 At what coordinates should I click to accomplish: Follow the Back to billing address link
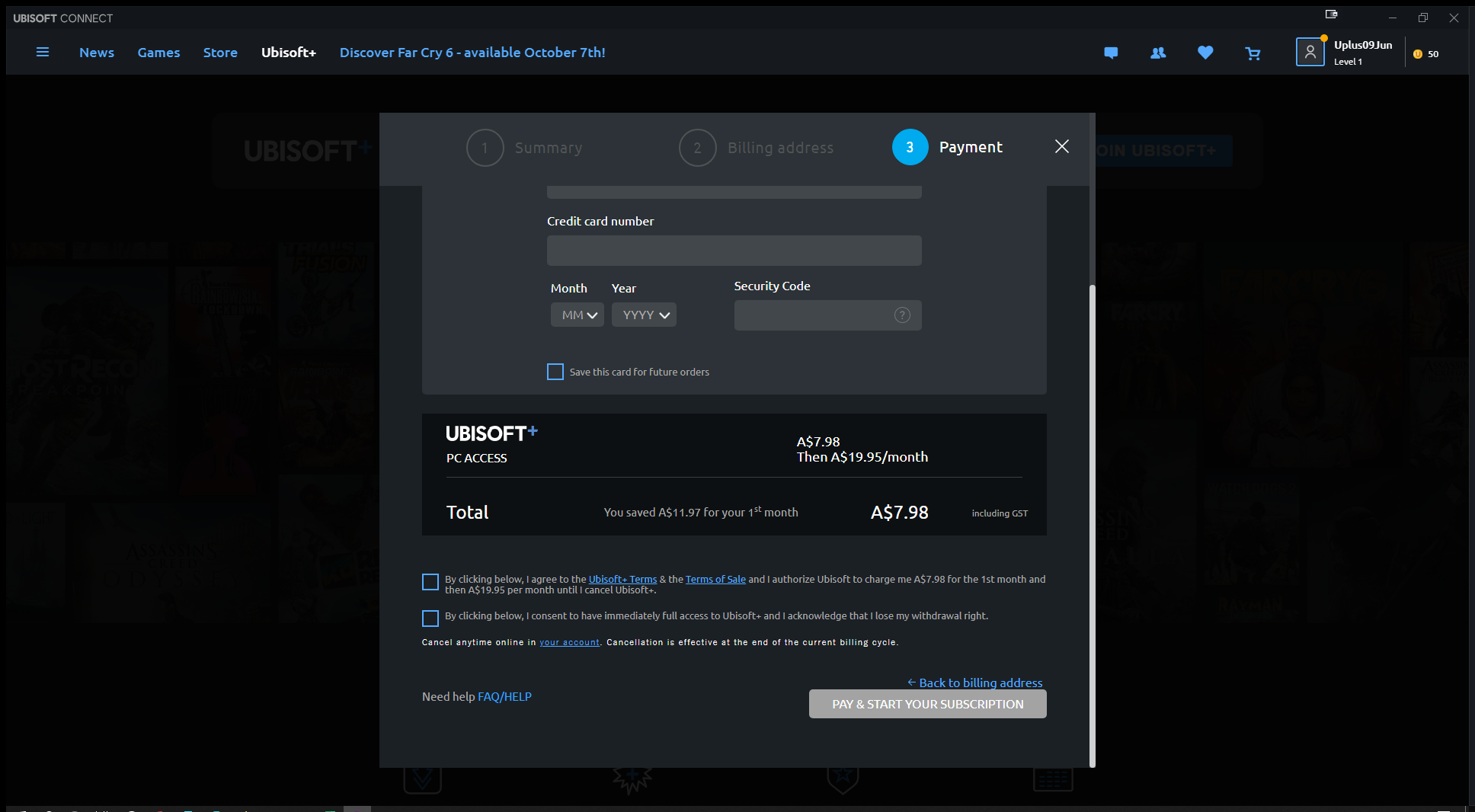pos(980,683)
